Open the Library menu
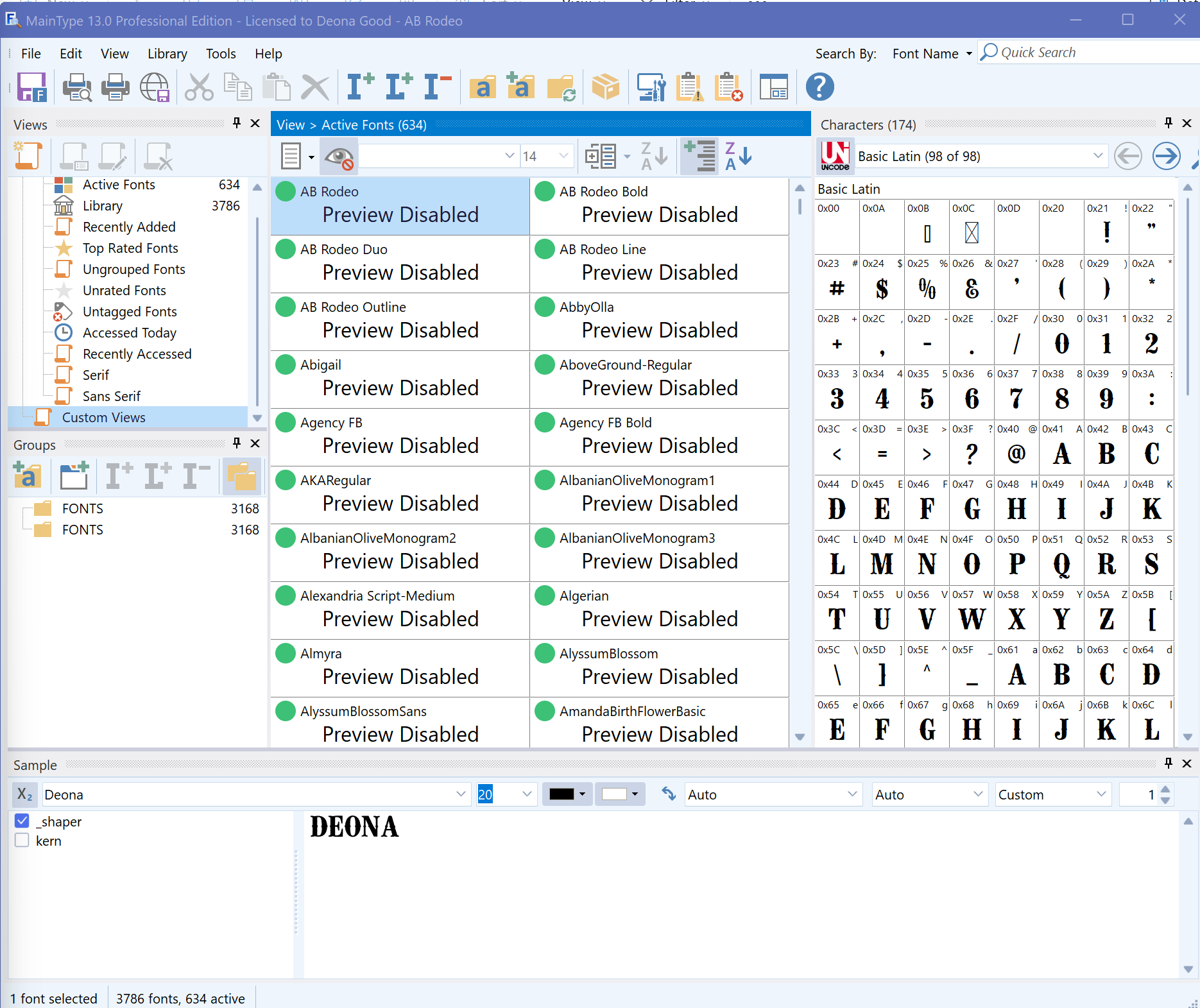Screen dimensions: 1200x1008 point(167,54)
